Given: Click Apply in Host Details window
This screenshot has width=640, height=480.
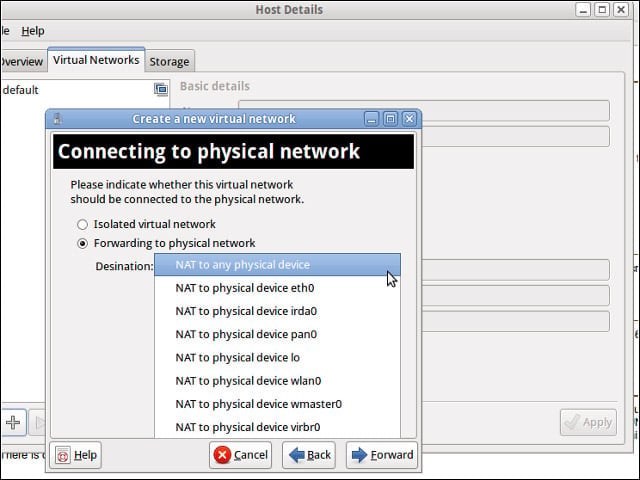Looking at the screenshot, I should [588, 422].
